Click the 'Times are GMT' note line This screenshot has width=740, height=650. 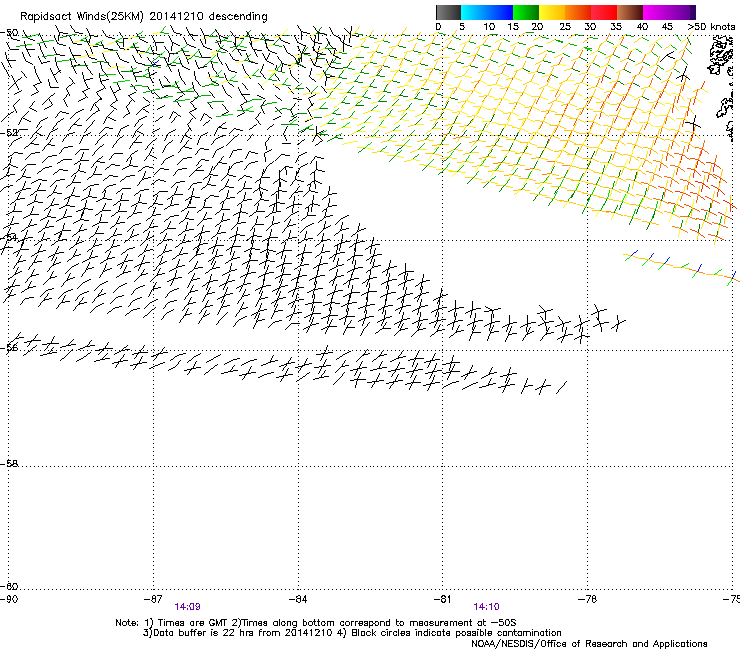[x=315, y=623]
